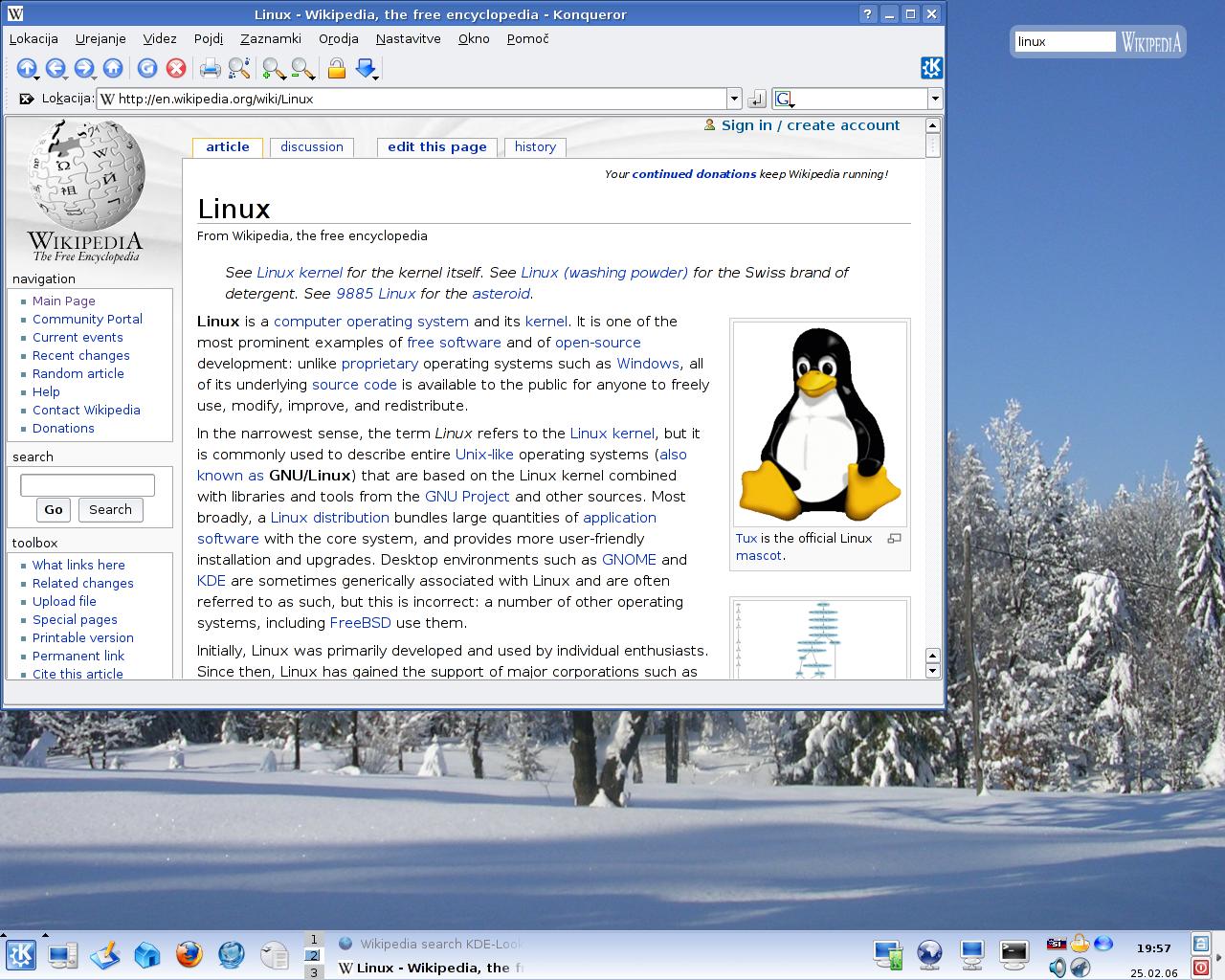The height and width of the screenshot is (980, 1225).
Task: Click into the Wikipedia sidebar search field
Action: pos(87,485)
